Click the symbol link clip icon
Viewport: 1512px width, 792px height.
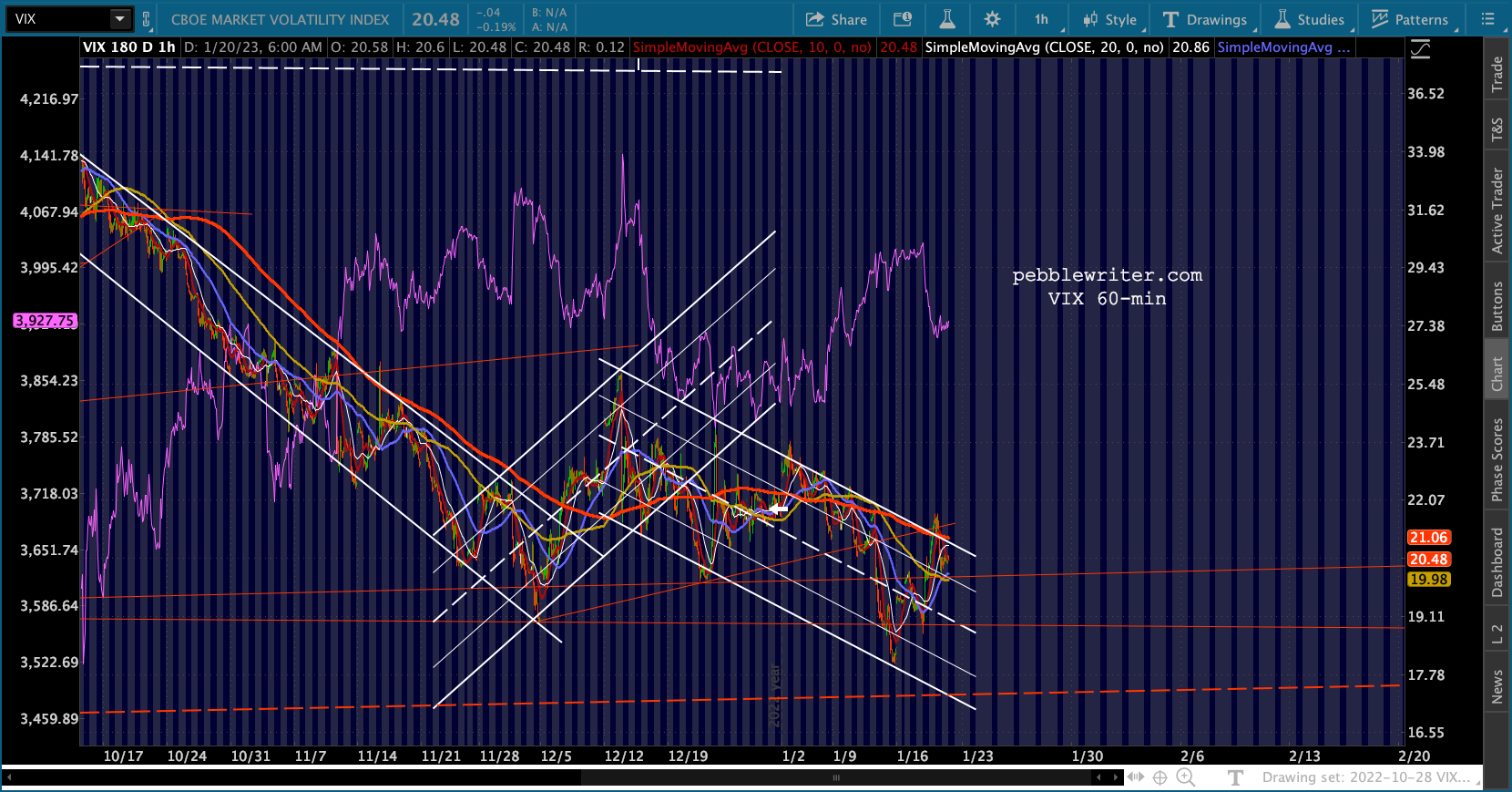pyautogui.click(x=146, y=19)
